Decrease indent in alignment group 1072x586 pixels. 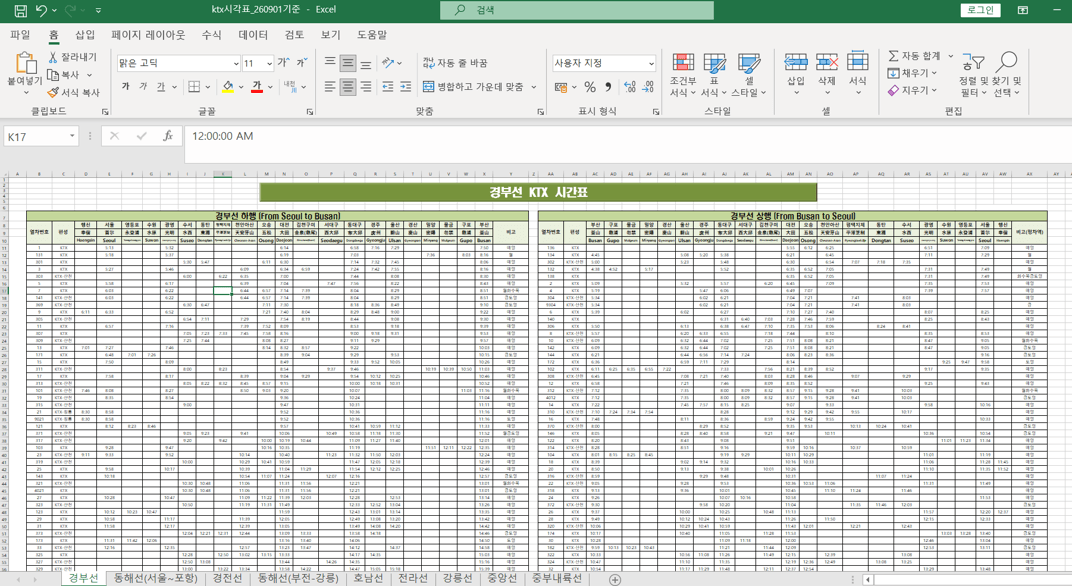388,87
